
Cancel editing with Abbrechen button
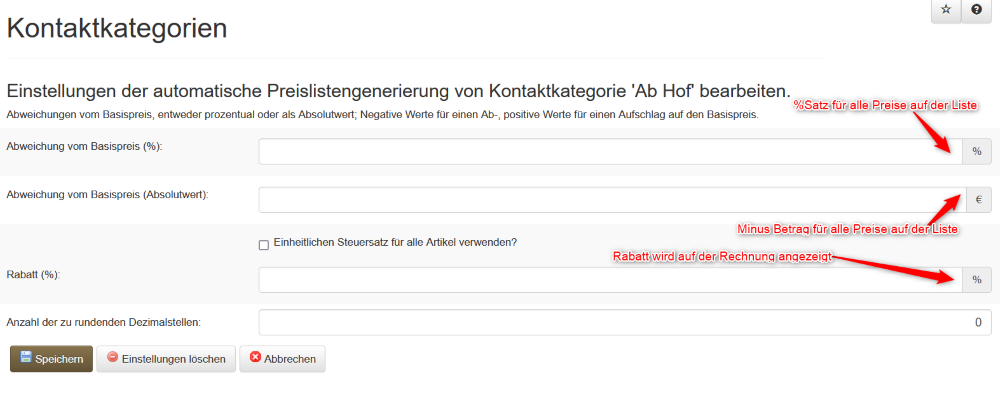coord(283,359)
